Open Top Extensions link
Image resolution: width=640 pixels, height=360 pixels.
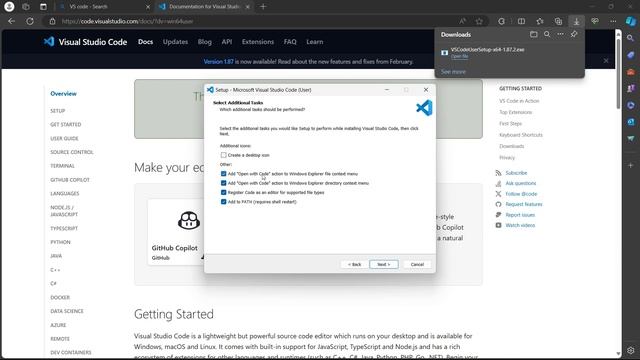coord(516,112)
